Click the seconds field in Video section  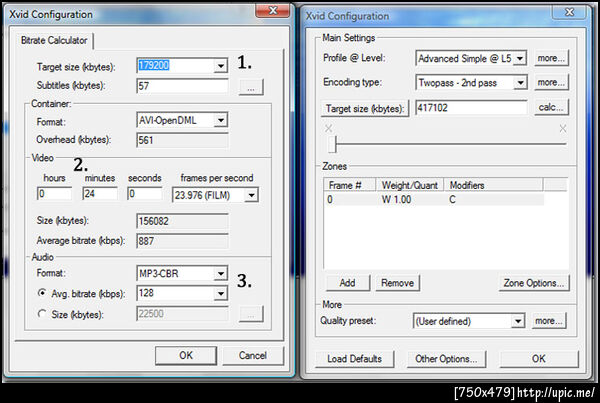[145, 194]
